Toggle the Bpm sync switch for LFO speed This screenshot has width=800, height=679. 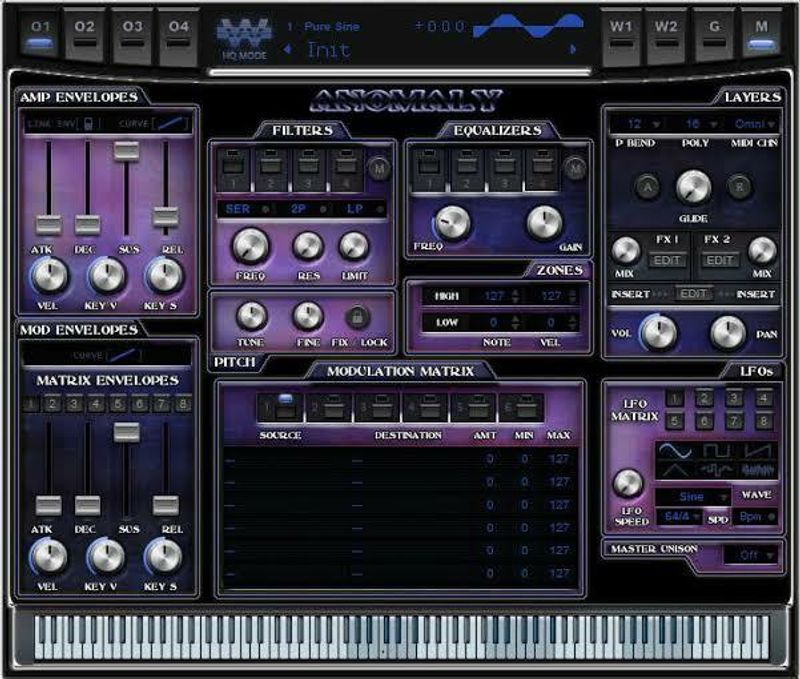[x=756, y=517]
